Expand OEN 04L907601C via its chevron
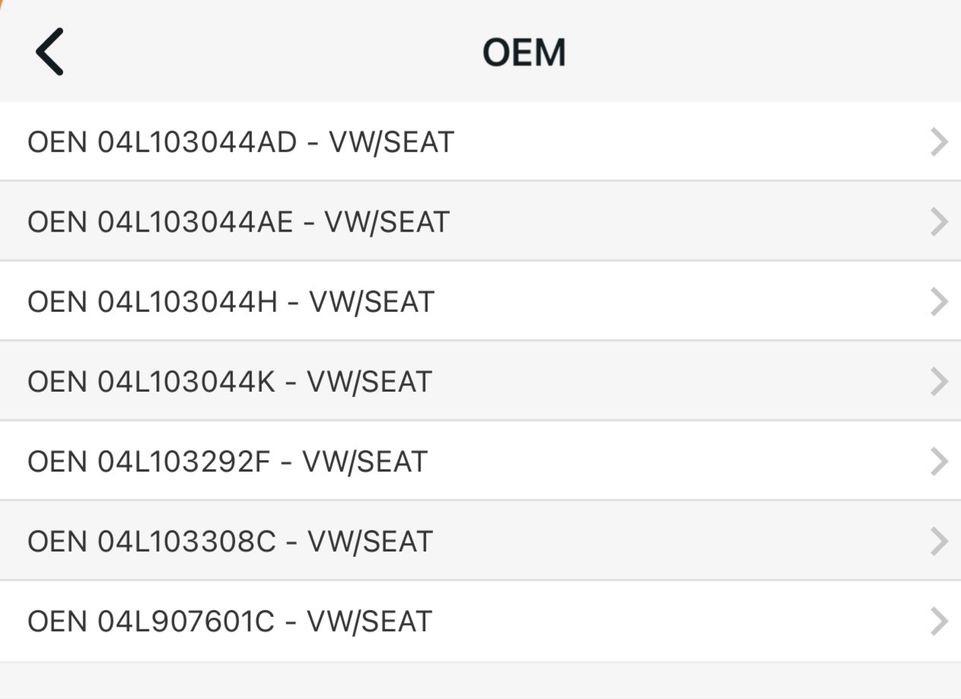The width and height of the screenshot is (961, 699). tap(938, 622)
